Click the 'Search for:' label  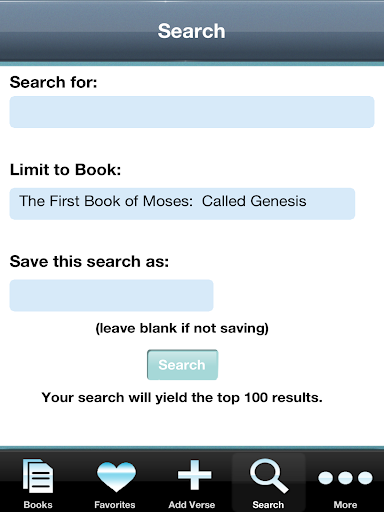pyautogui.click(x=53, y=82)
